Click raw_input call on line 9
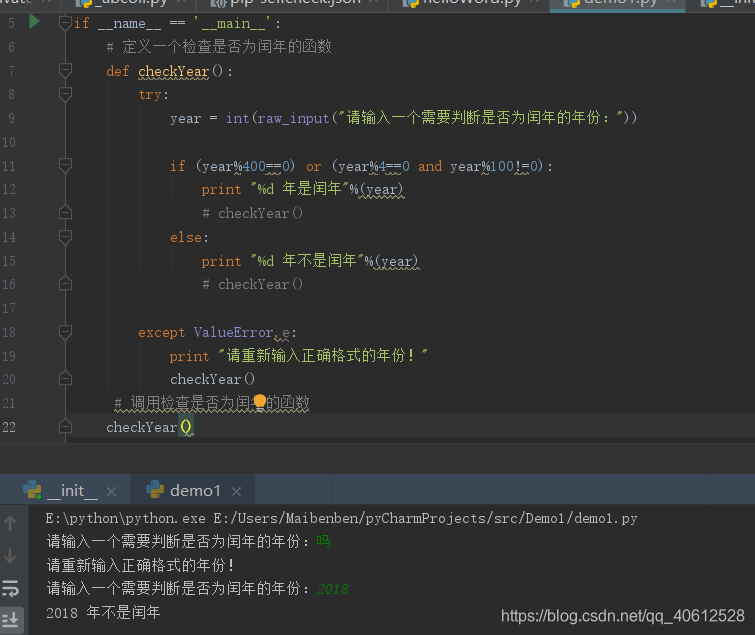Screen dimensions: 755x635 pyautogui.click(x=293, y=118)
